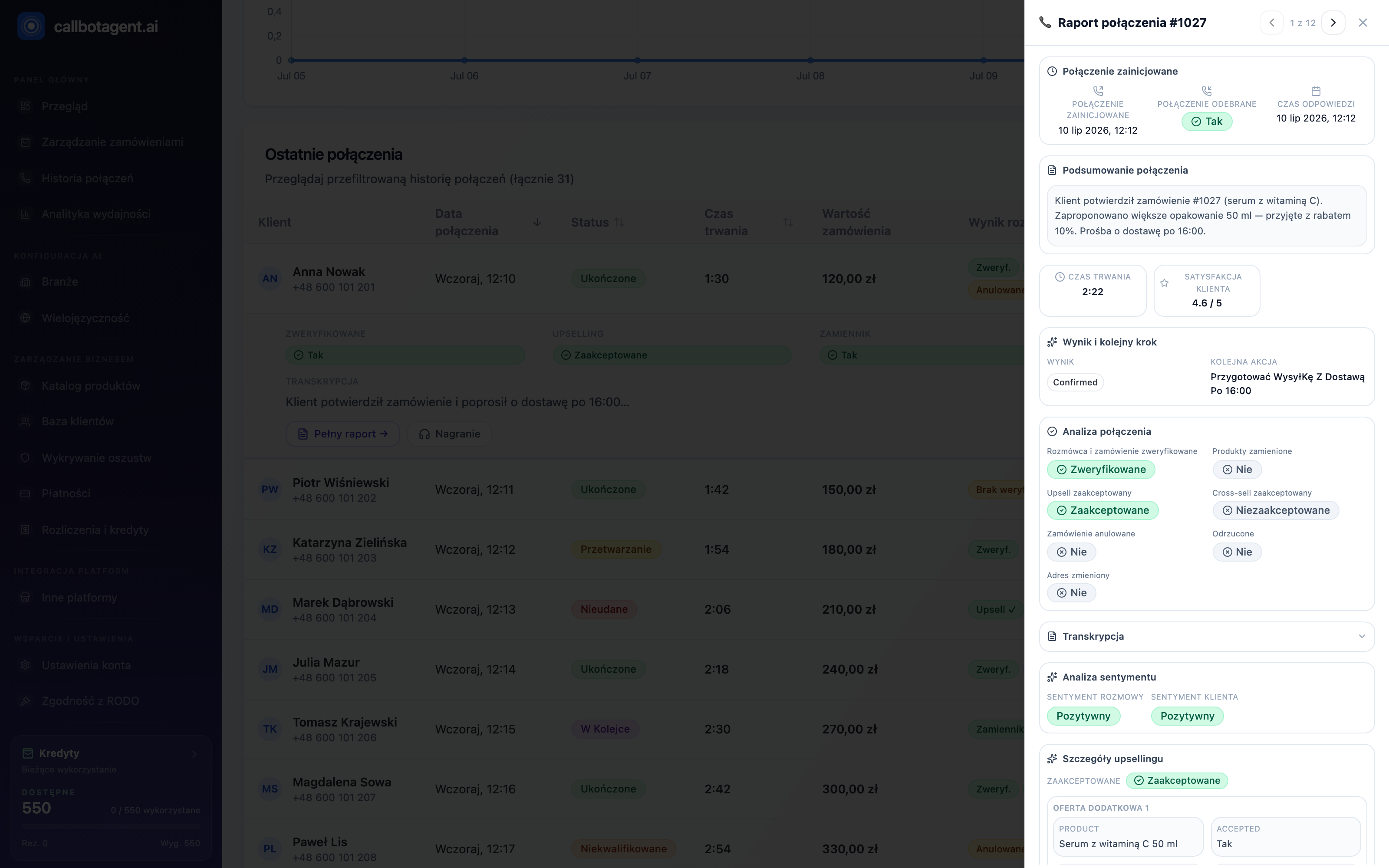1389x868 pixels.
Task: Click the Kredyty usage progress bar
Action: point(111,826)
